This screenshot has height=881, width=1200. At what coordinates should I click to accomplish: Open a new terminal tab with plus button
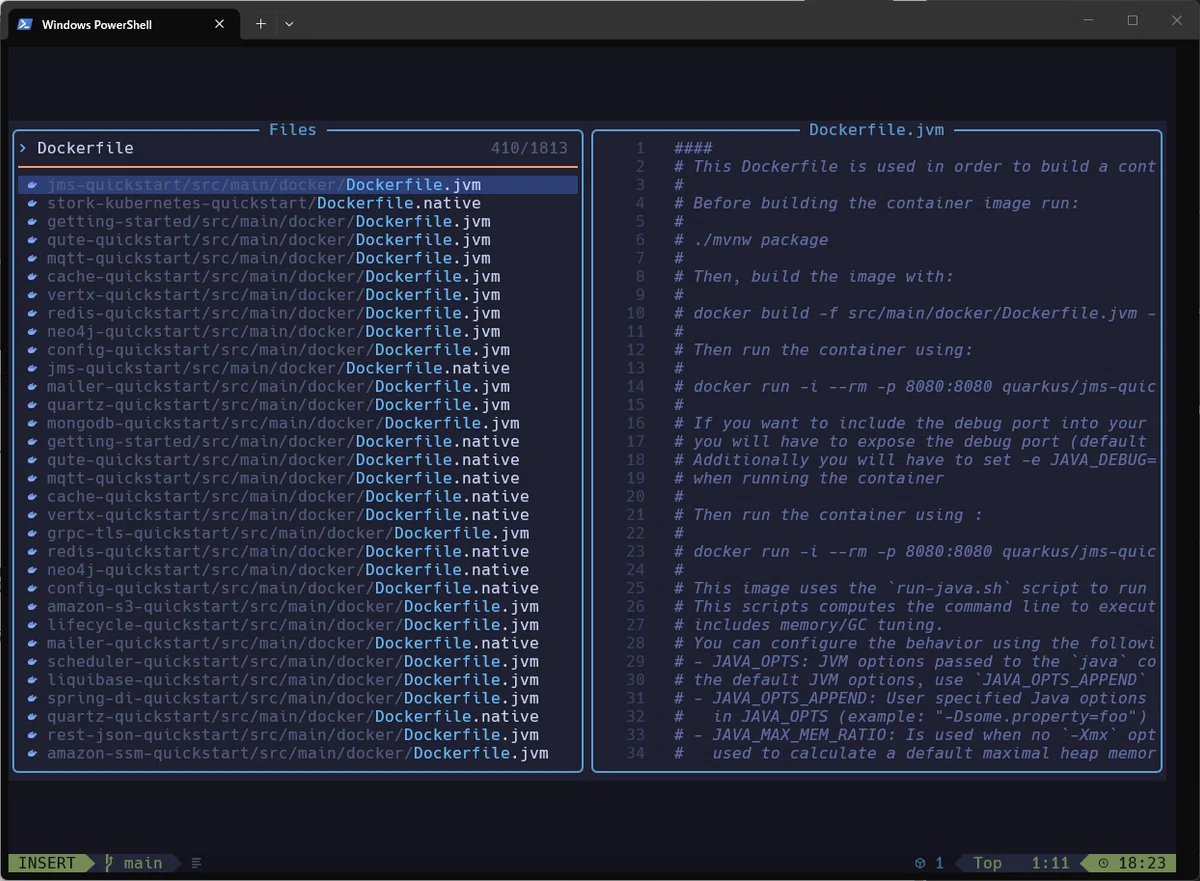pyautogui.click(x=261, y=24)
